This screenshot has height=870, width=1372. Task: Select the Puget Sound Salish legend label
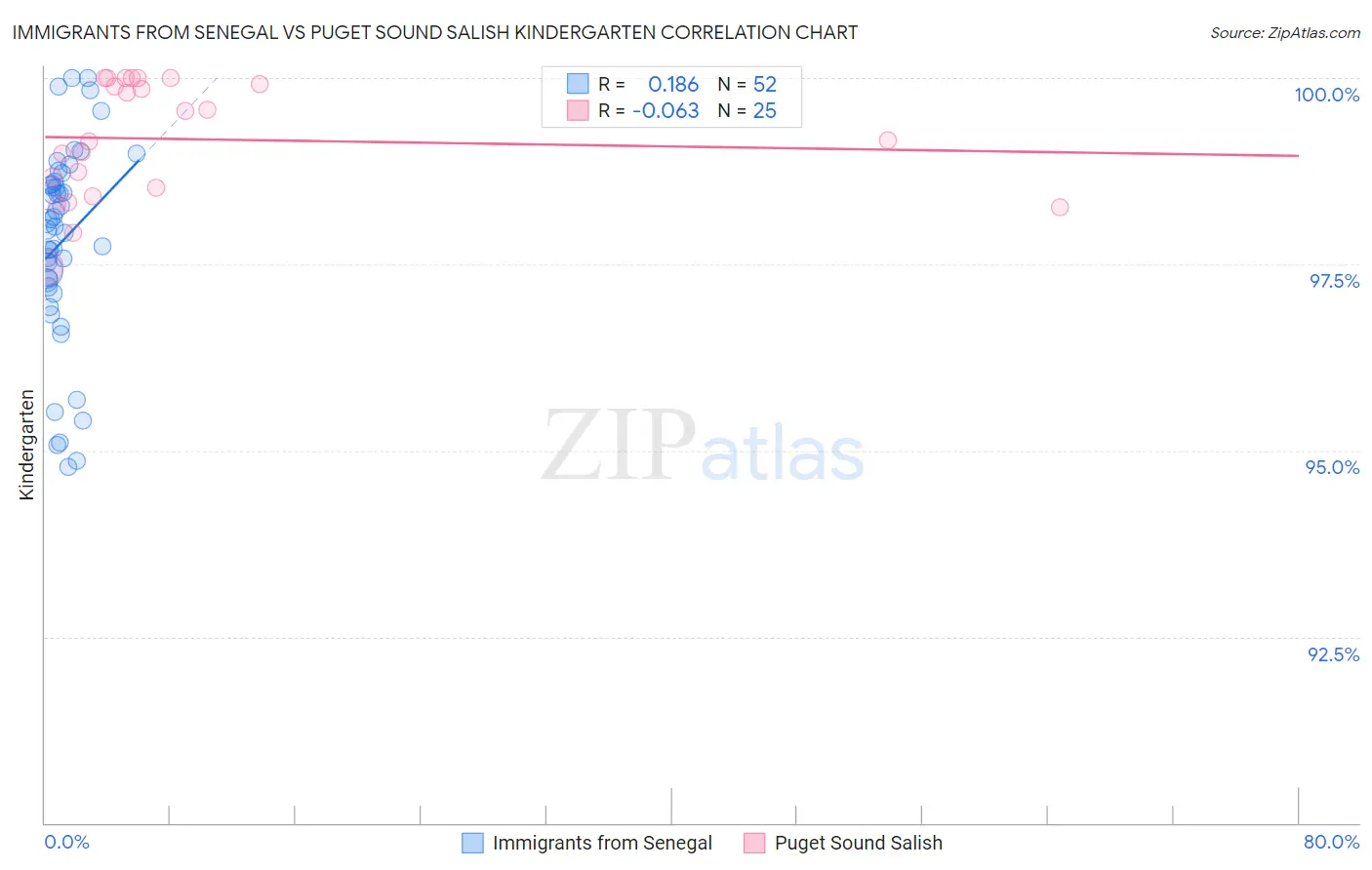pos(859,843)
